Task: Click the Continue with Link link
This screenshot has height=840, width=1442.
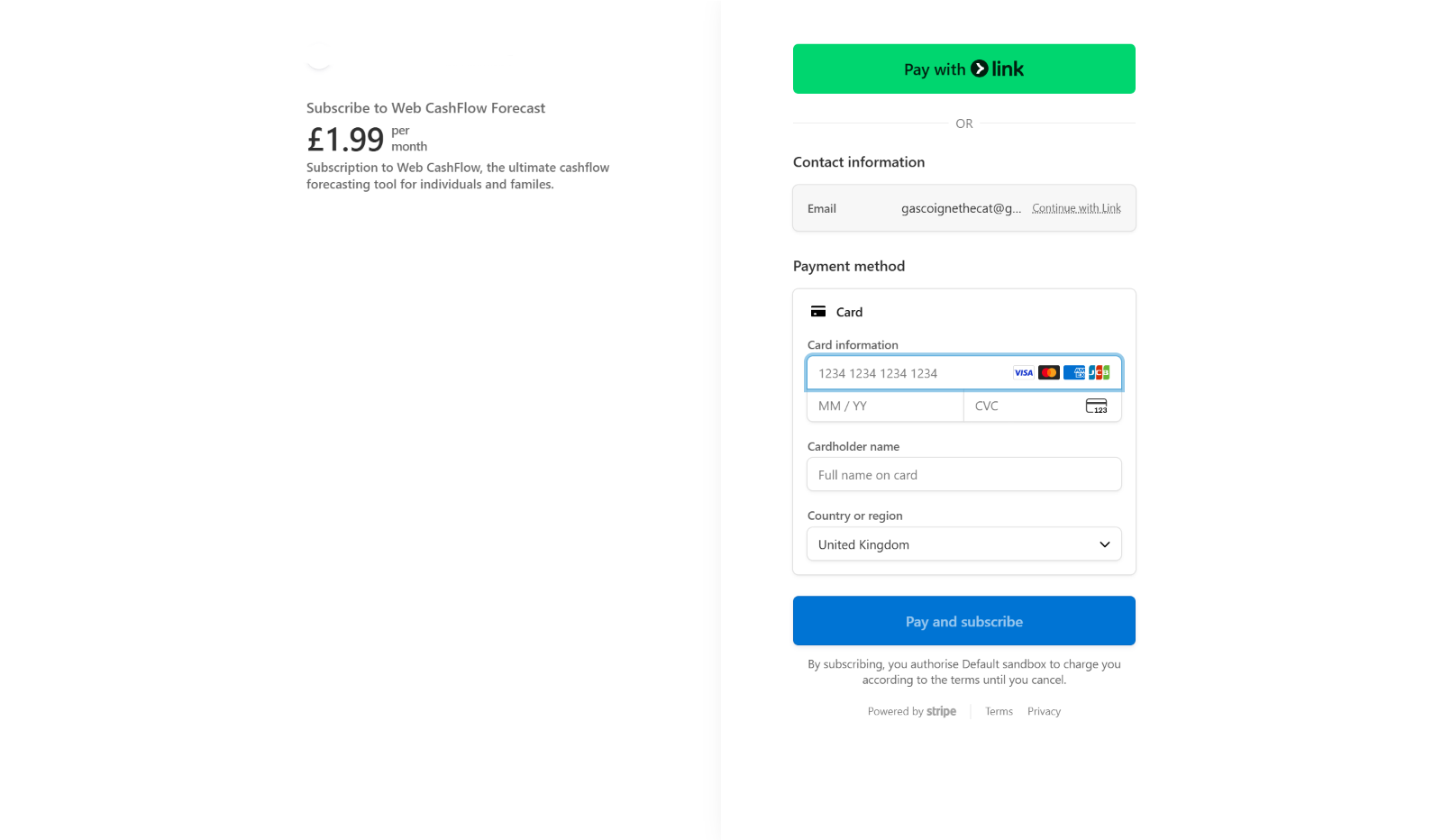Action: click(x=1076, y=208)
